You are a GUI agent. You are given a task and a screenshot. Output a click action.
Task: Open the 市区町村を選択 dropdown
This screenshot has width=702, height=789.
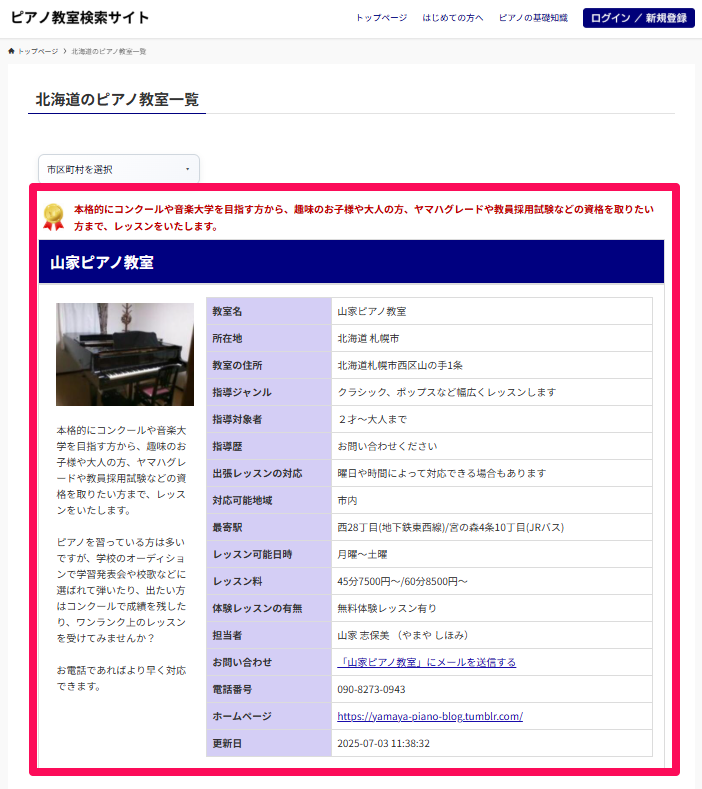click(x=119, y=169)
